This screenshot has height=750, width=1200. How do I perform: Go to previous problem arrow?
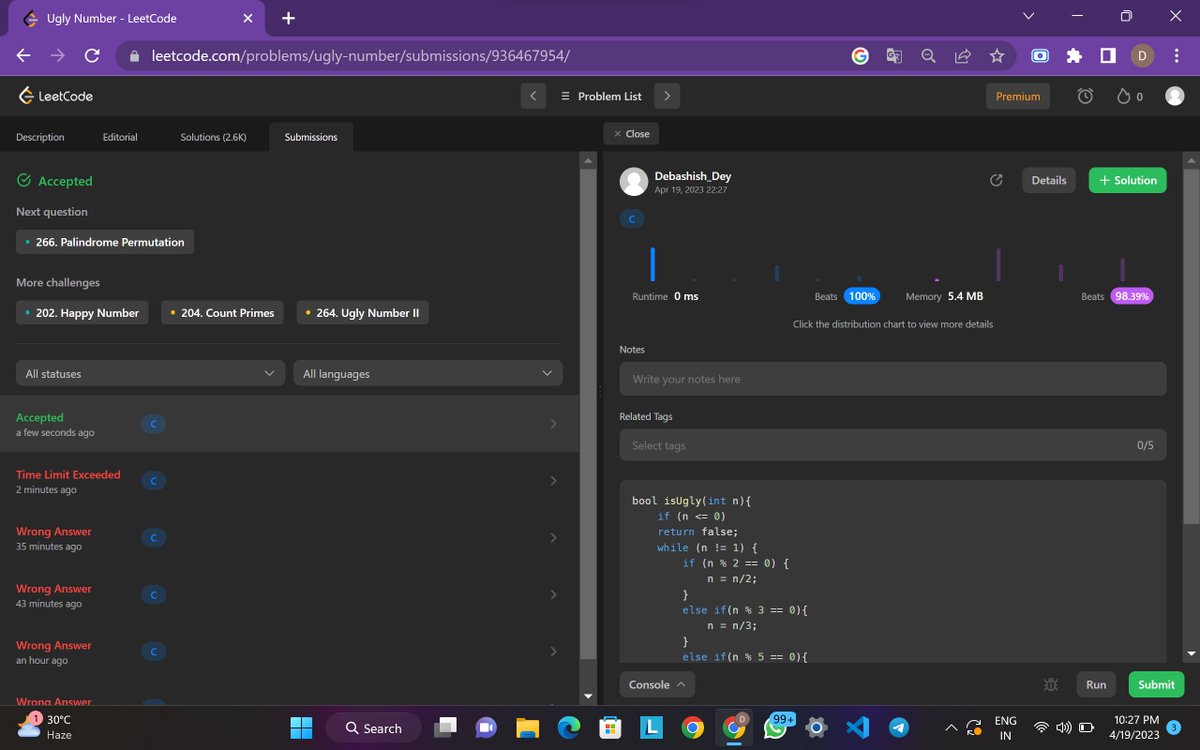pyautogui.click(x=533, y=96)
